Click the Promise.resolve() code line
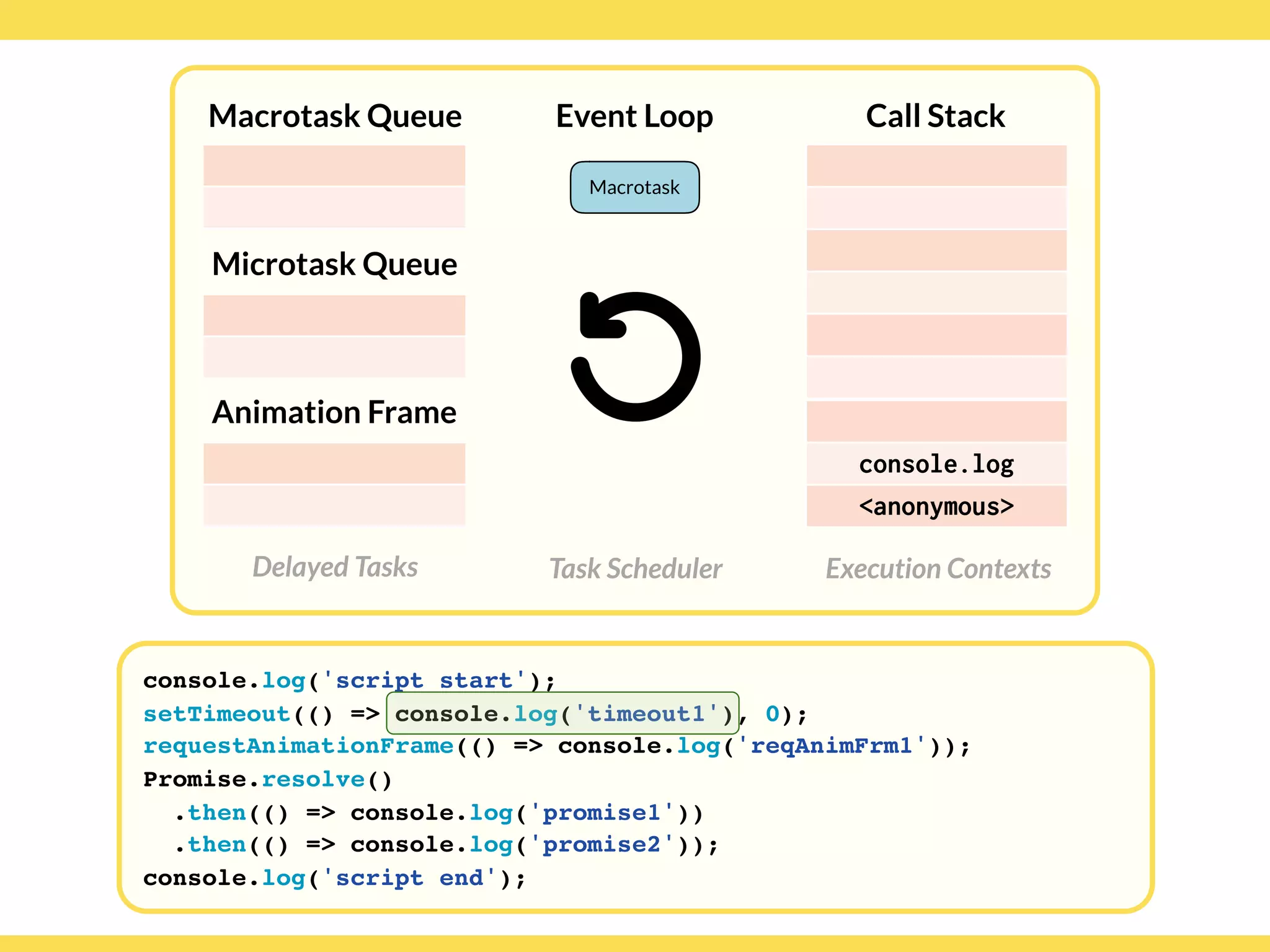Viewport: 1270px width, 952px height. point(267,779)
